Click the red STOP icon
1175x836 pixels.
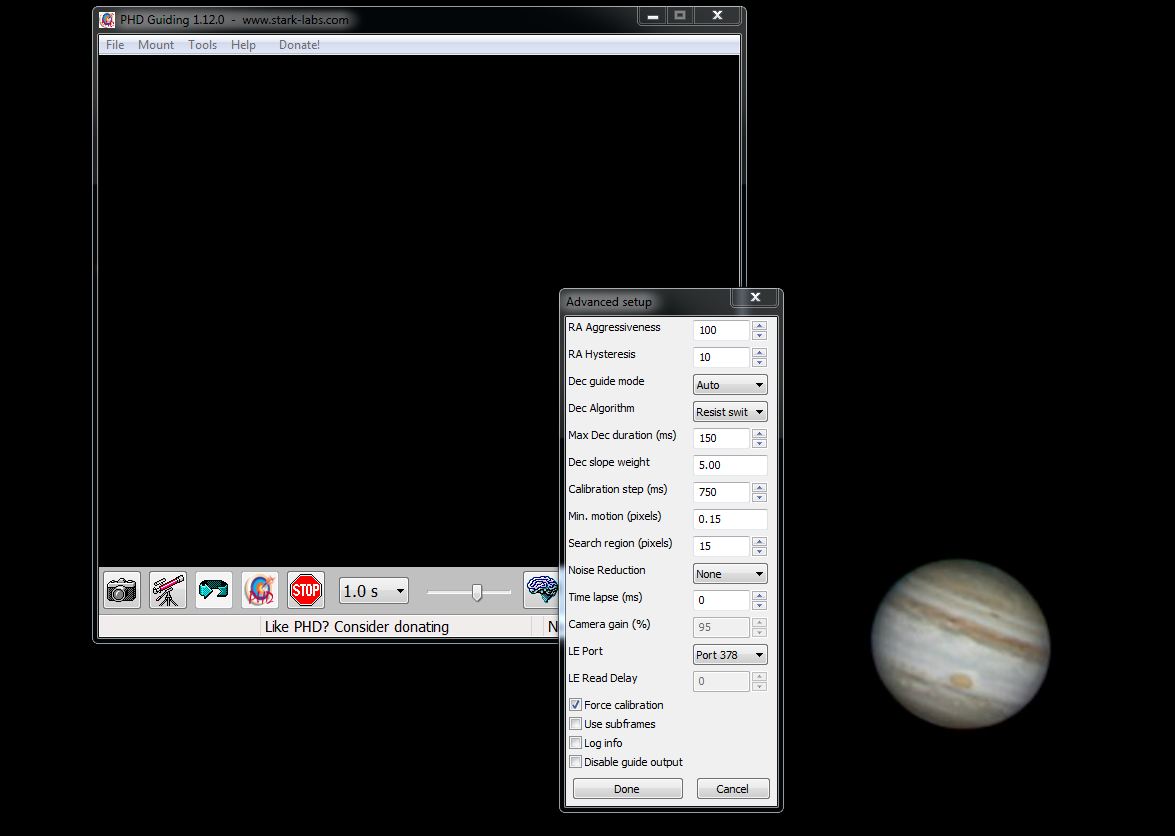(x=306, y=590)
